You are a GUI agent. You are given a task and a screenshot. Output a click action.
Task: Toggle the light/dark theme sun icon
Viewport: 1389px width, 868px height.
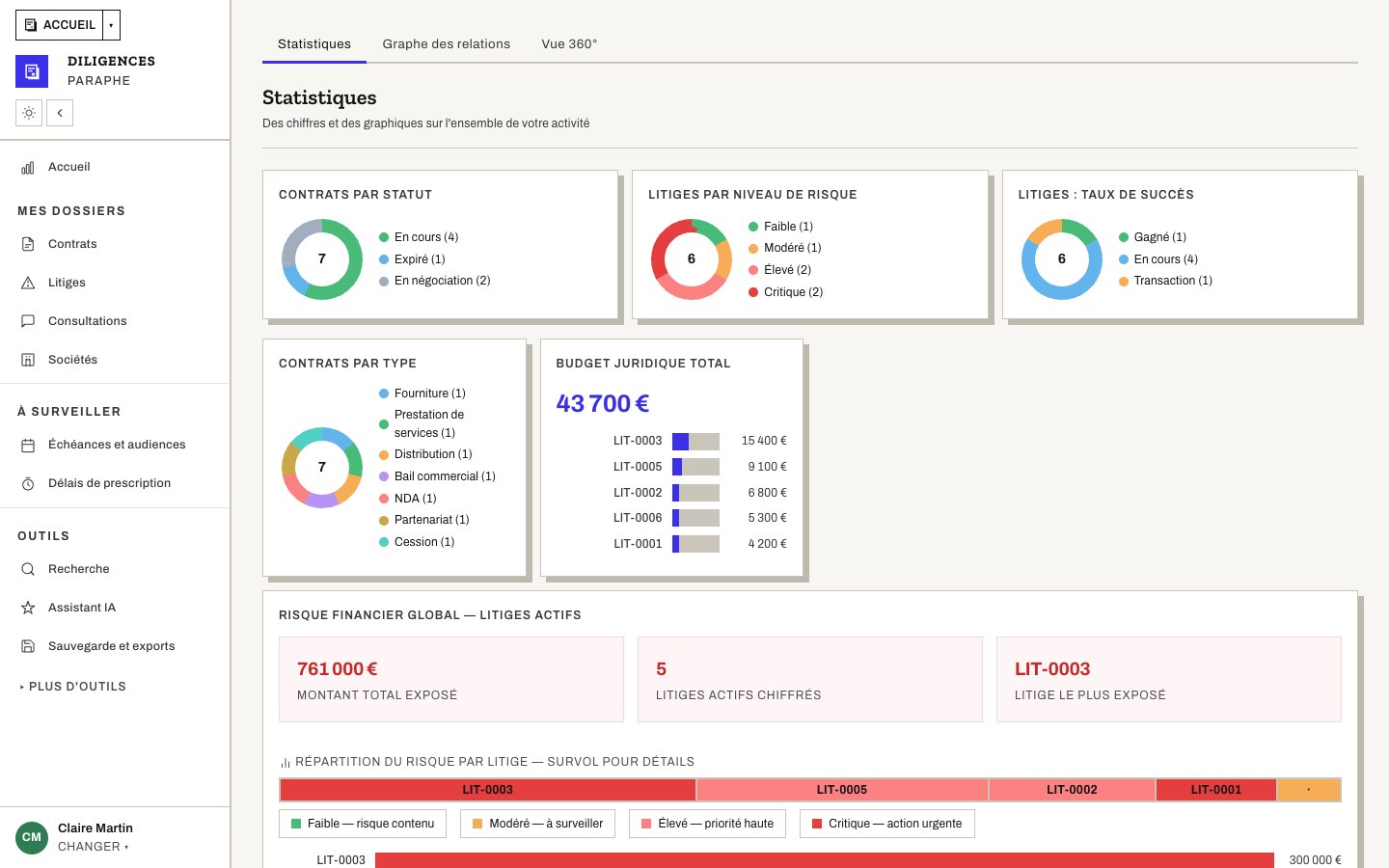pos(29,113)
